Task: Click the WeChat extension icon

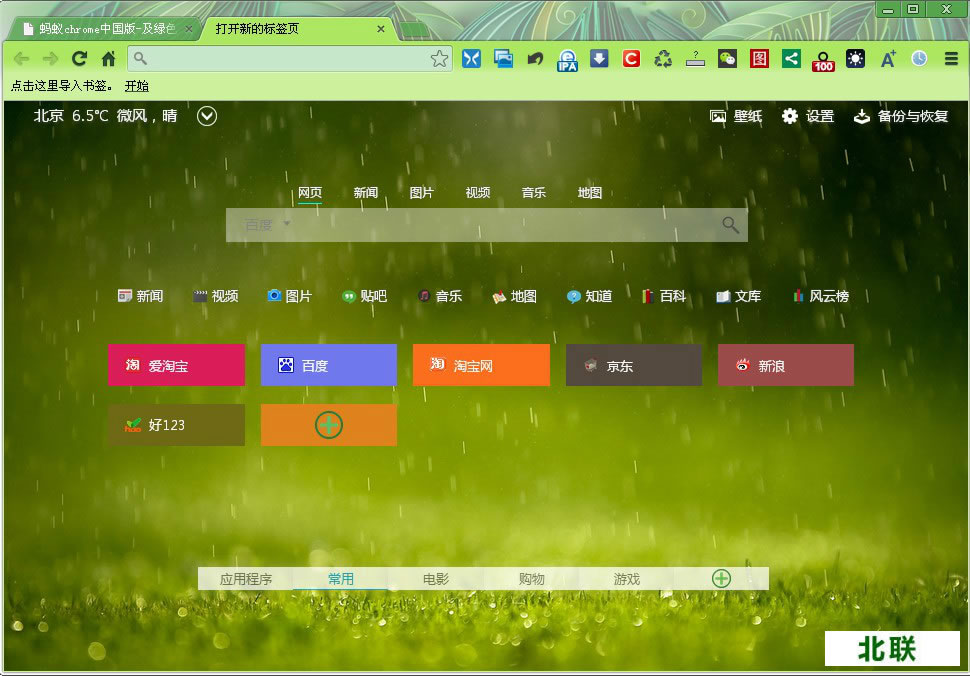Action: point(727,59)
